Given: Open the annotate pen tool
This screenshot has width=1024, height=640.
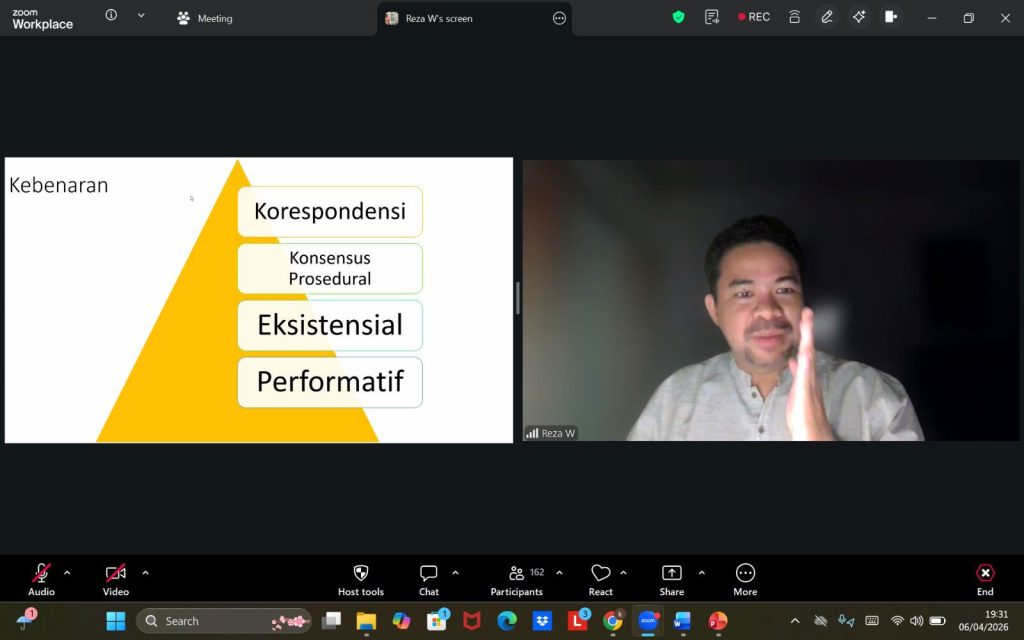Looking at the screenshot, I should point(827,17).
